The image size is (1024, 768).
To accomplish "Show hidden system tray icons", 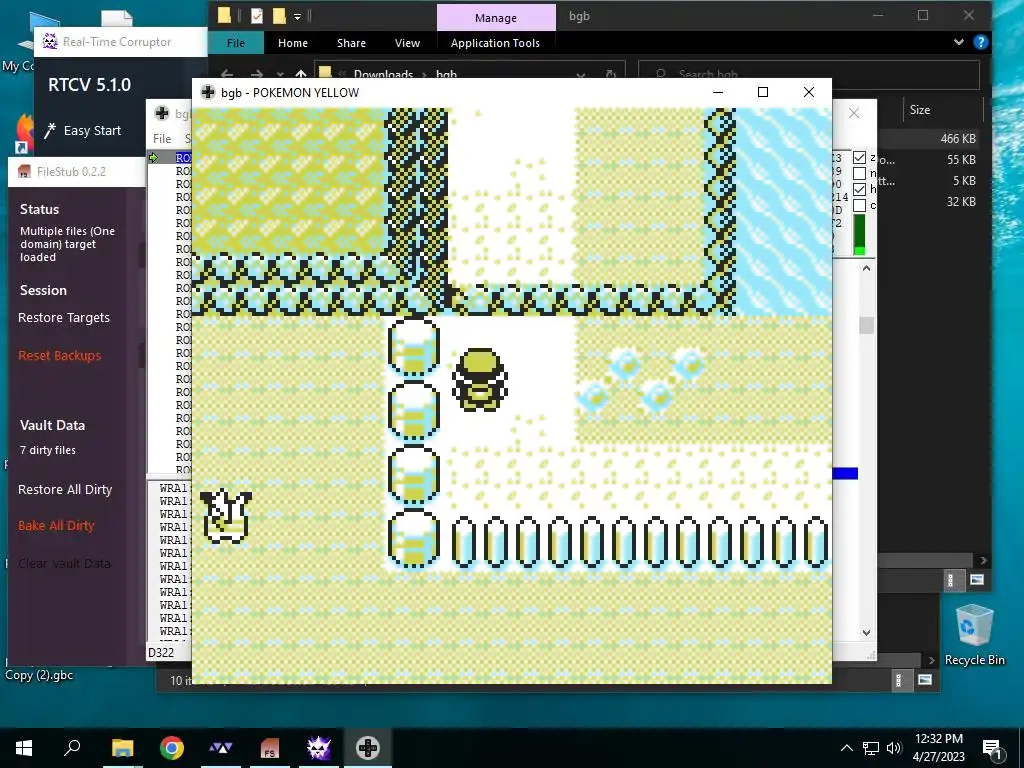I will point(846,748).
